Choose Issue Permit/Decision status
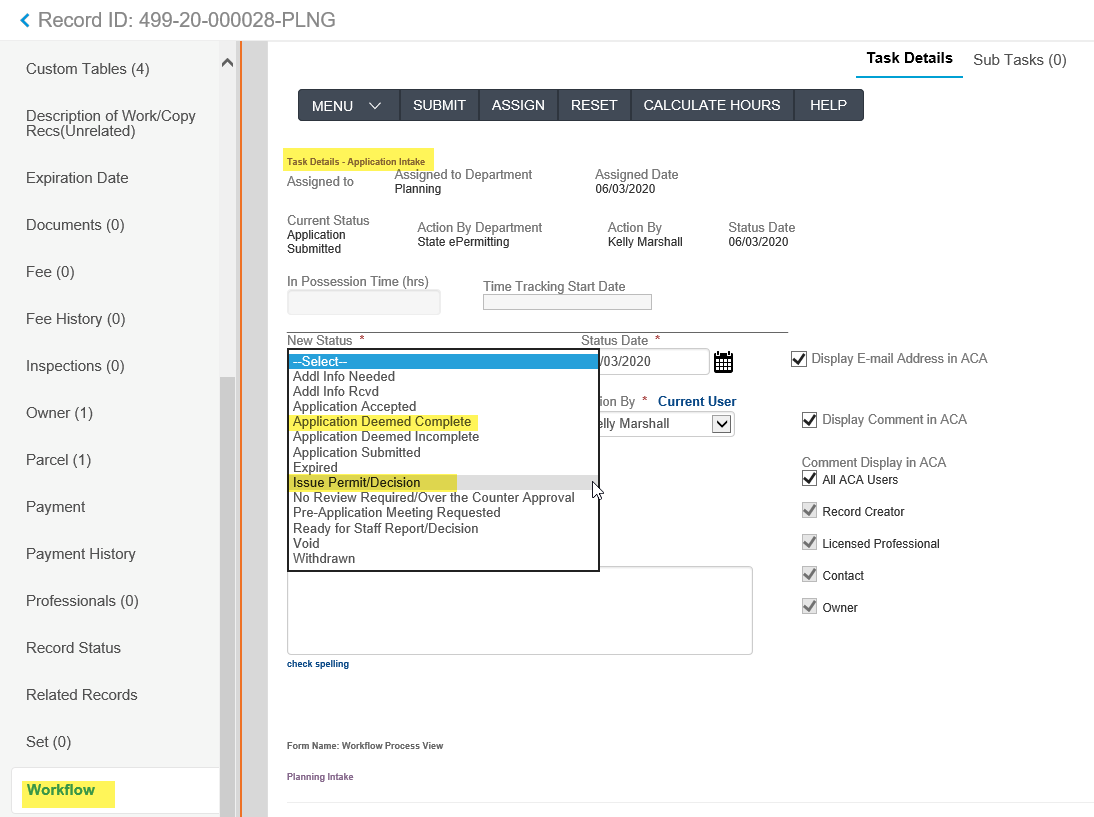This screenshot has height=817, width=1094. (444, 483)
